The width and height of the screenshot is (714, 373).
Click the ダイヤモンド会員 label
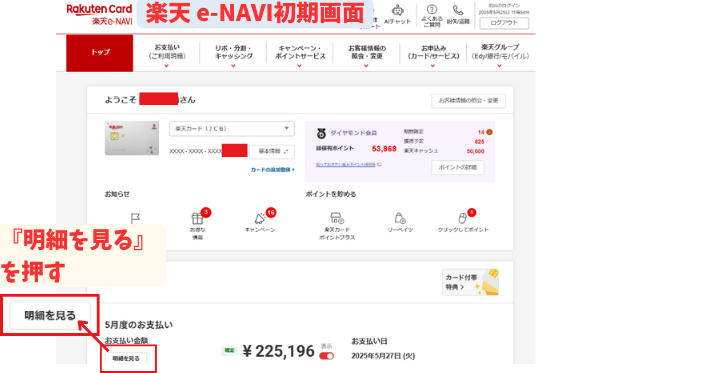tap(354, 133)
